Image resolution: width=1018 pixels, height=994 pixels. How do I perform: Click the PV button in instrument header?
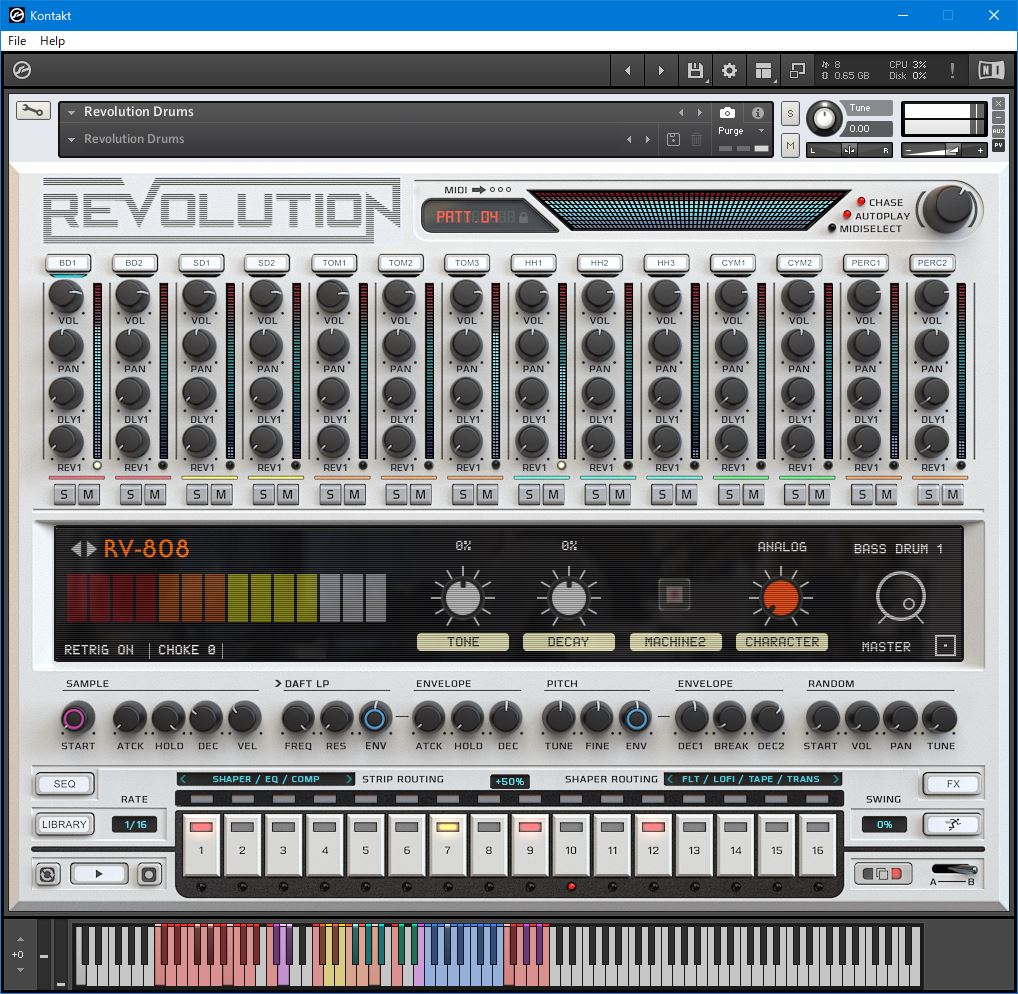point(999,145)
